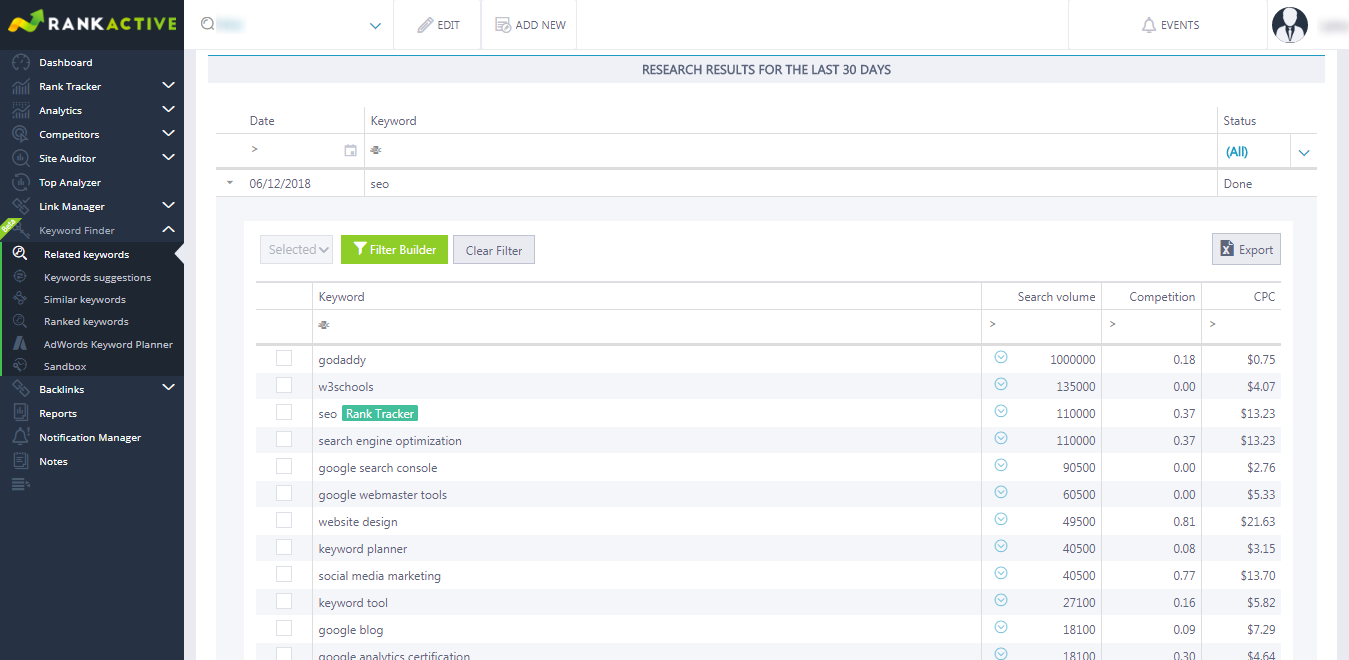Image resolution: width=1349 pixels, height=660 pixels.
Task: Click the Analytics sidebar icon
Action: (20, 110)
